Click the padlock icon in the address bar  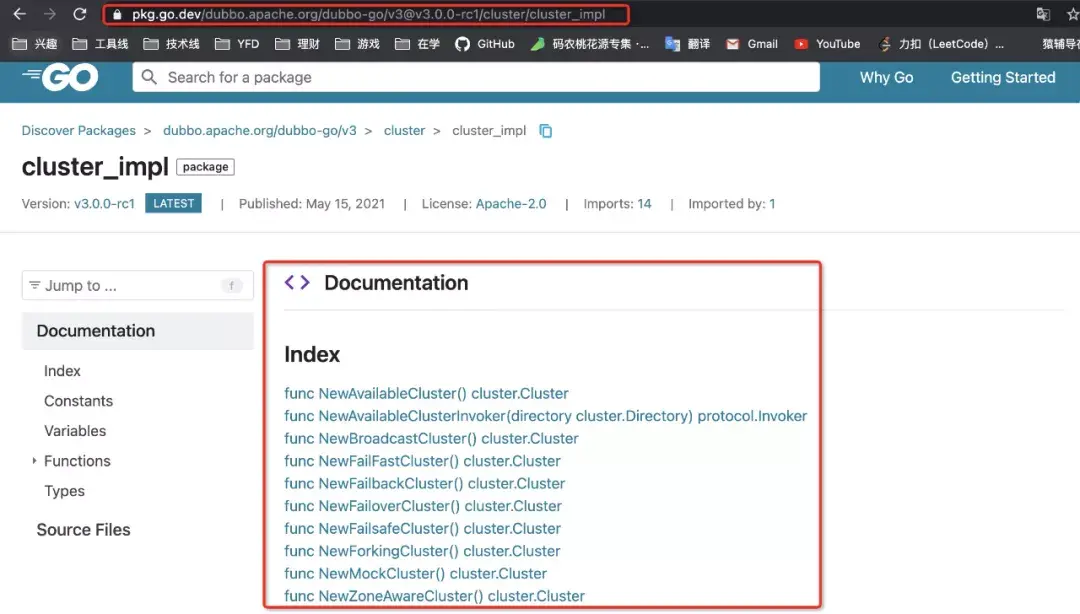click(117, 14)
